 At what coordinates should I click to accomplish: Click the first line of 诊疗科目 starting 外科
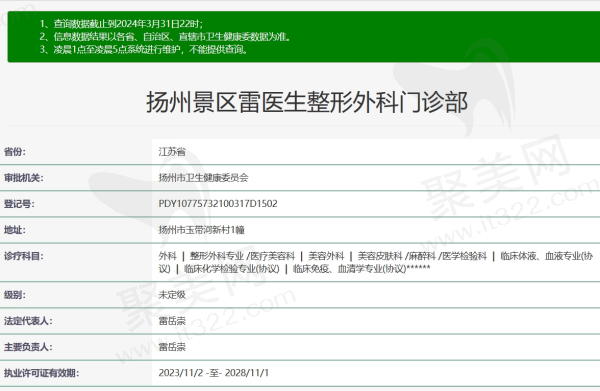376,256
